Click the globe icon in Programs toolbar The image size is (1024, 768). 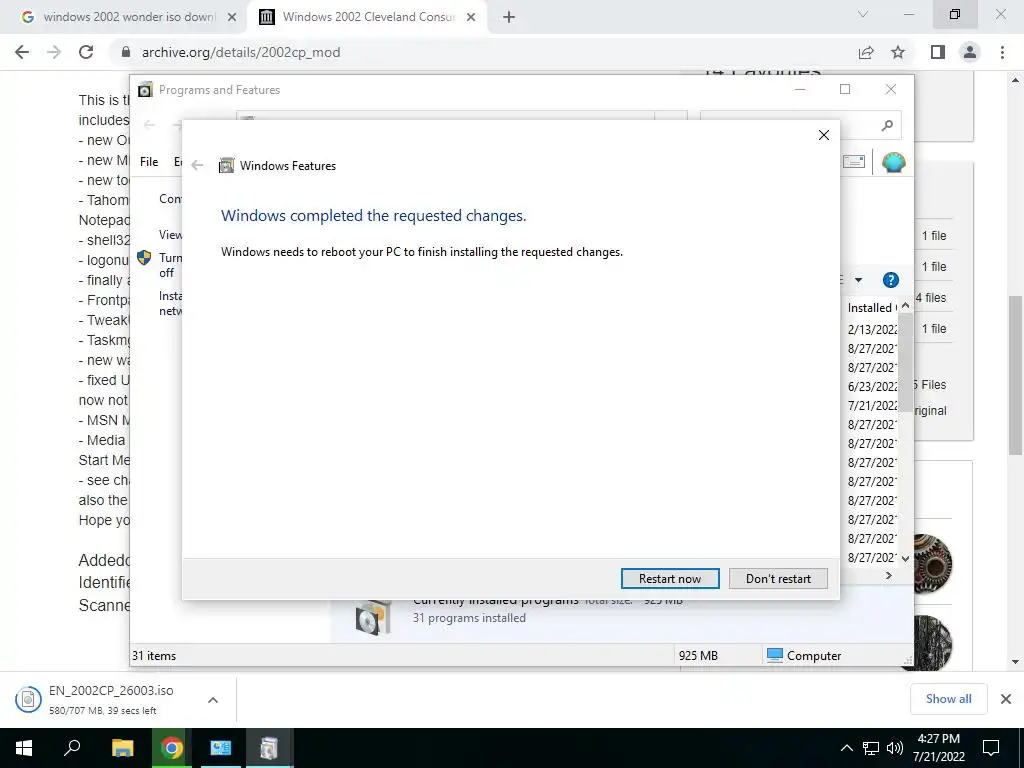click(x=893, y=162)
